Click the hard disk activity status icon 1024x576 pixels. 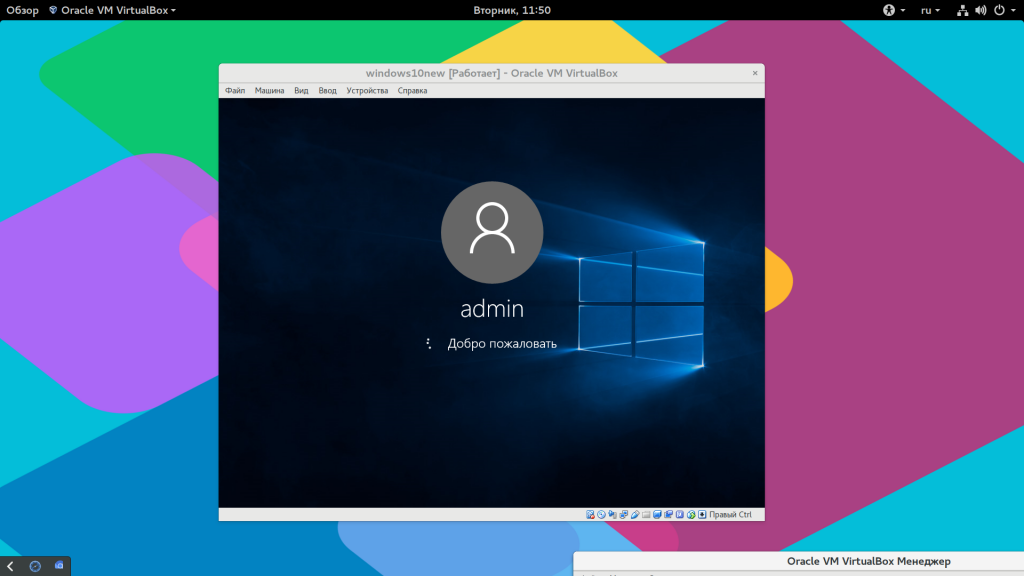pyautogui.click(x=591, y=514)
